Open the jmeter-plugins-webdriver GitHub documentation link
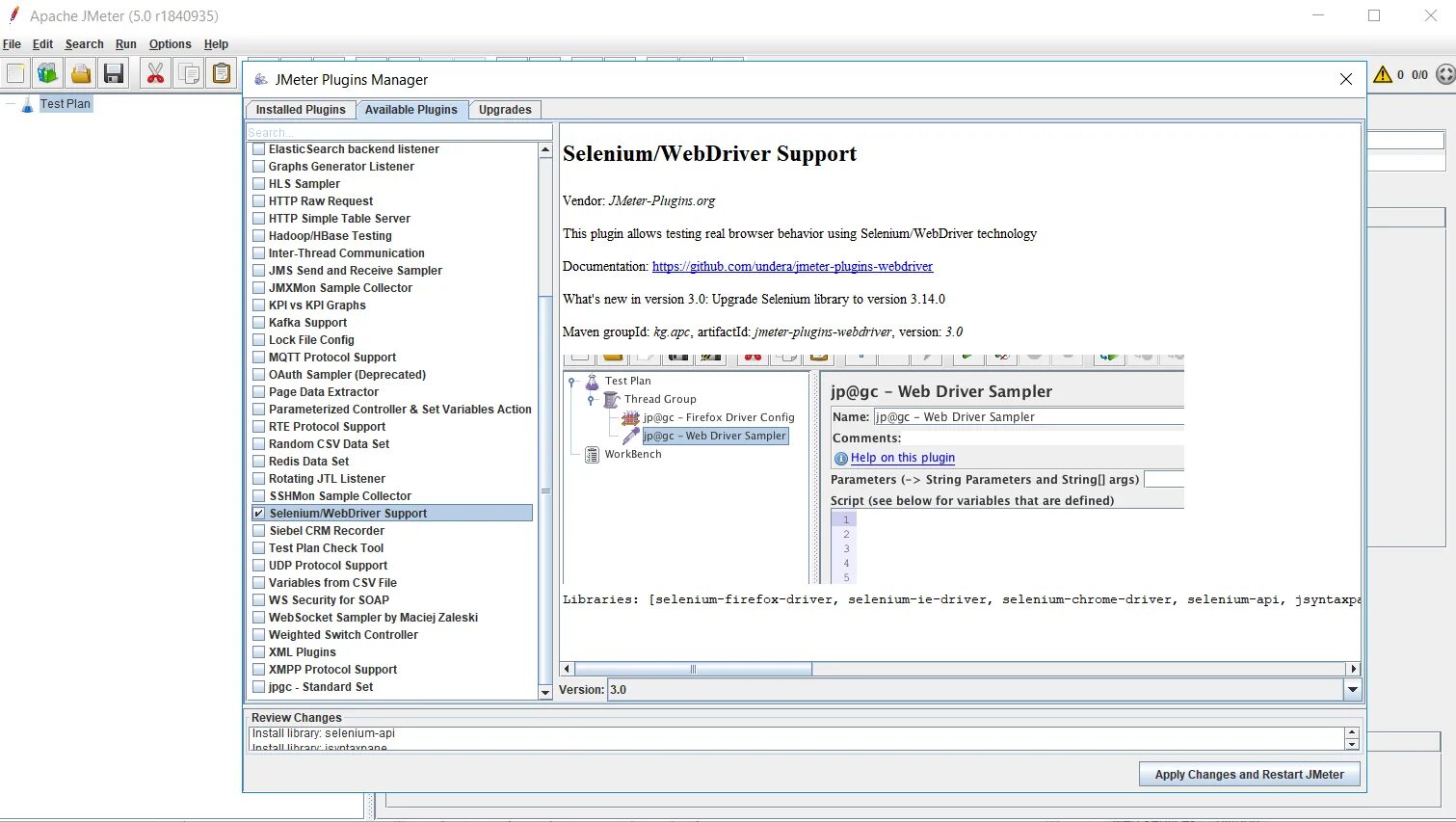The image size is (1456, 822). point(792,266)
